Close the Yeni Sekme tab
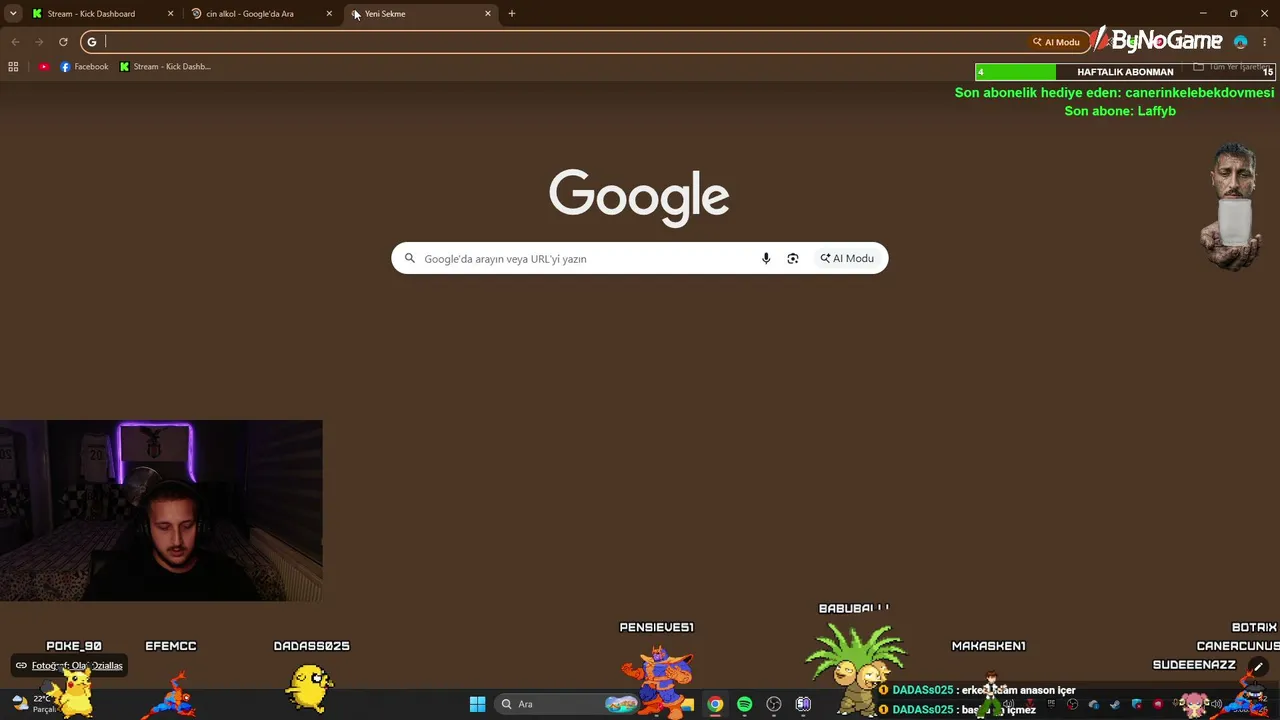 click(488, 14)
